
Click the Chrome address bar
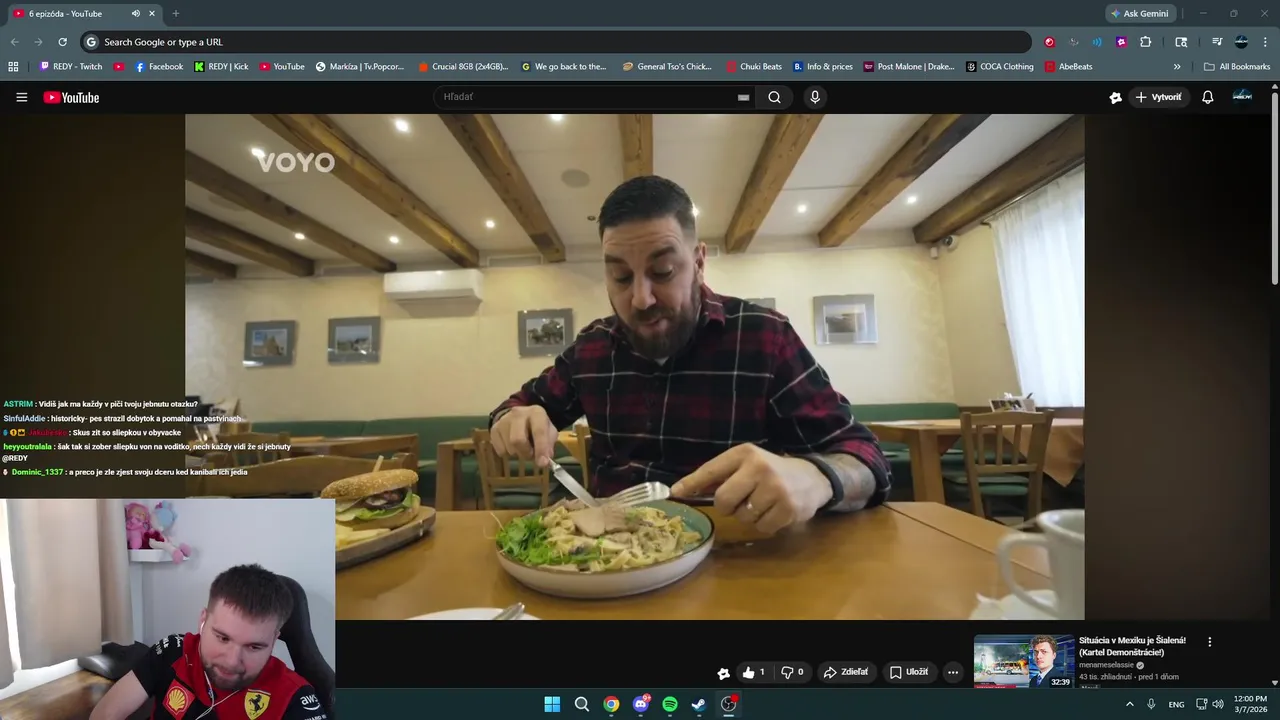coord(556,42)
